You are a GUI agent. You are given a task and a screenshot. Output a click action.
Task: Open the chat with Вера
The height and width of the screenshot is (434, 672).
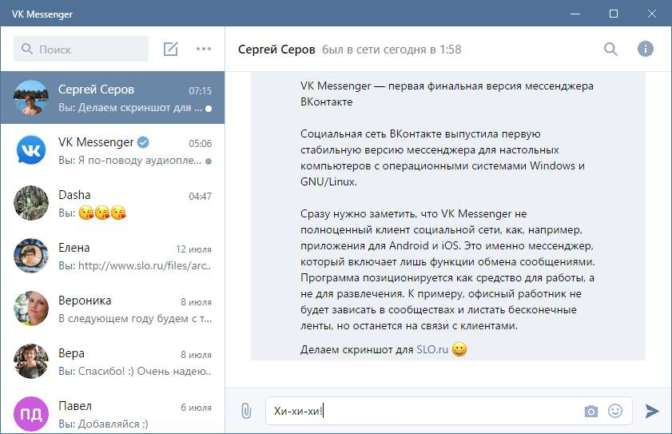pos(112,363)
